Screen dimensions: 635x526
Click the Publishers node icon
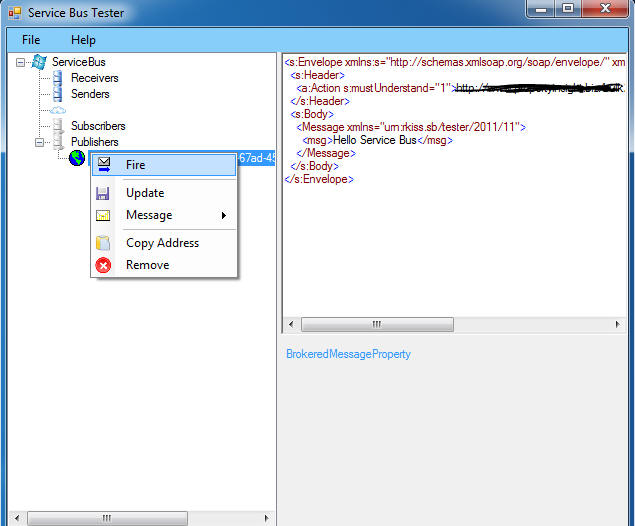point(58,142)
